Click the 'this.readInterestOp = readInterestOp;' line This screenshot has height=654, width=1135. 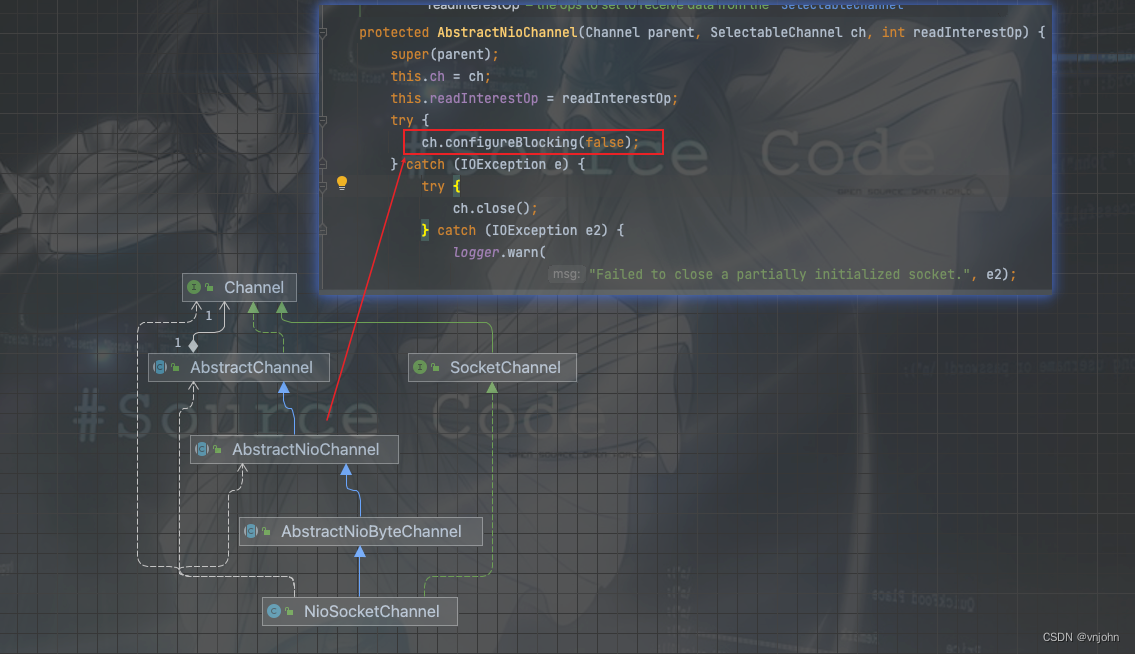[534, 98]
